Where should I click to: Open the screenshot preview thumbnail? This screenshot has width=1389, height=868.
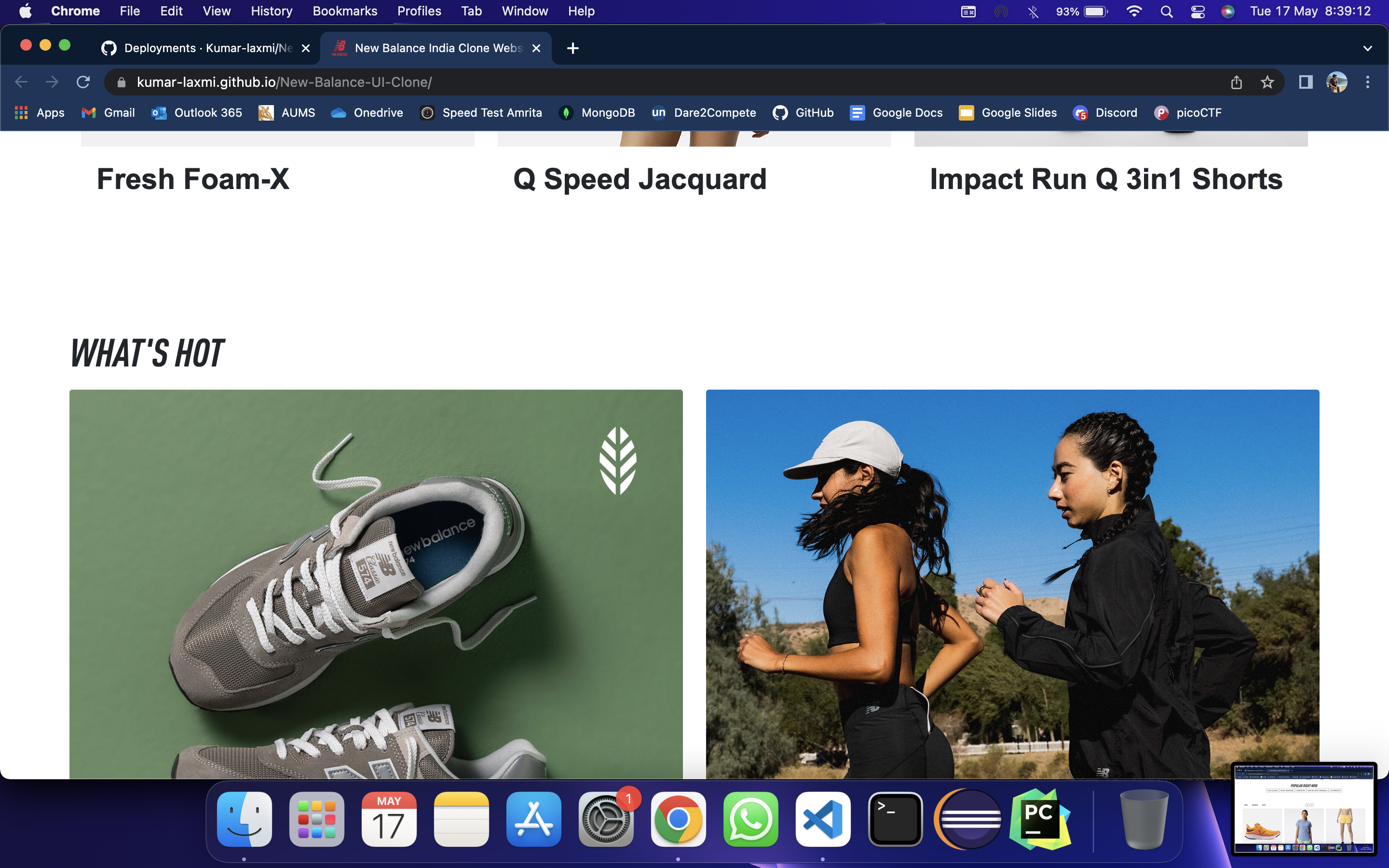click(x=1304, y=808)
